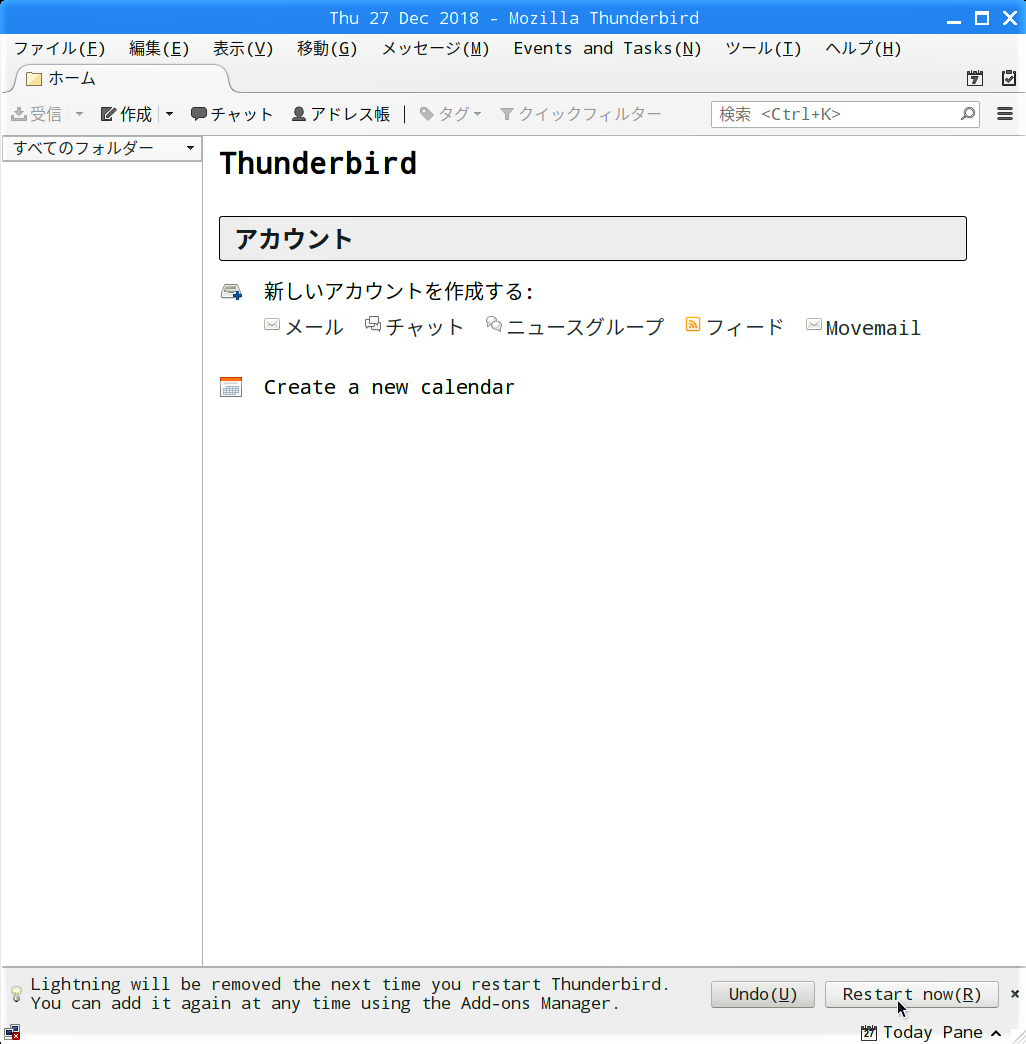
Task: Click the orange feed RSS icon
Action: coord(692,324)
